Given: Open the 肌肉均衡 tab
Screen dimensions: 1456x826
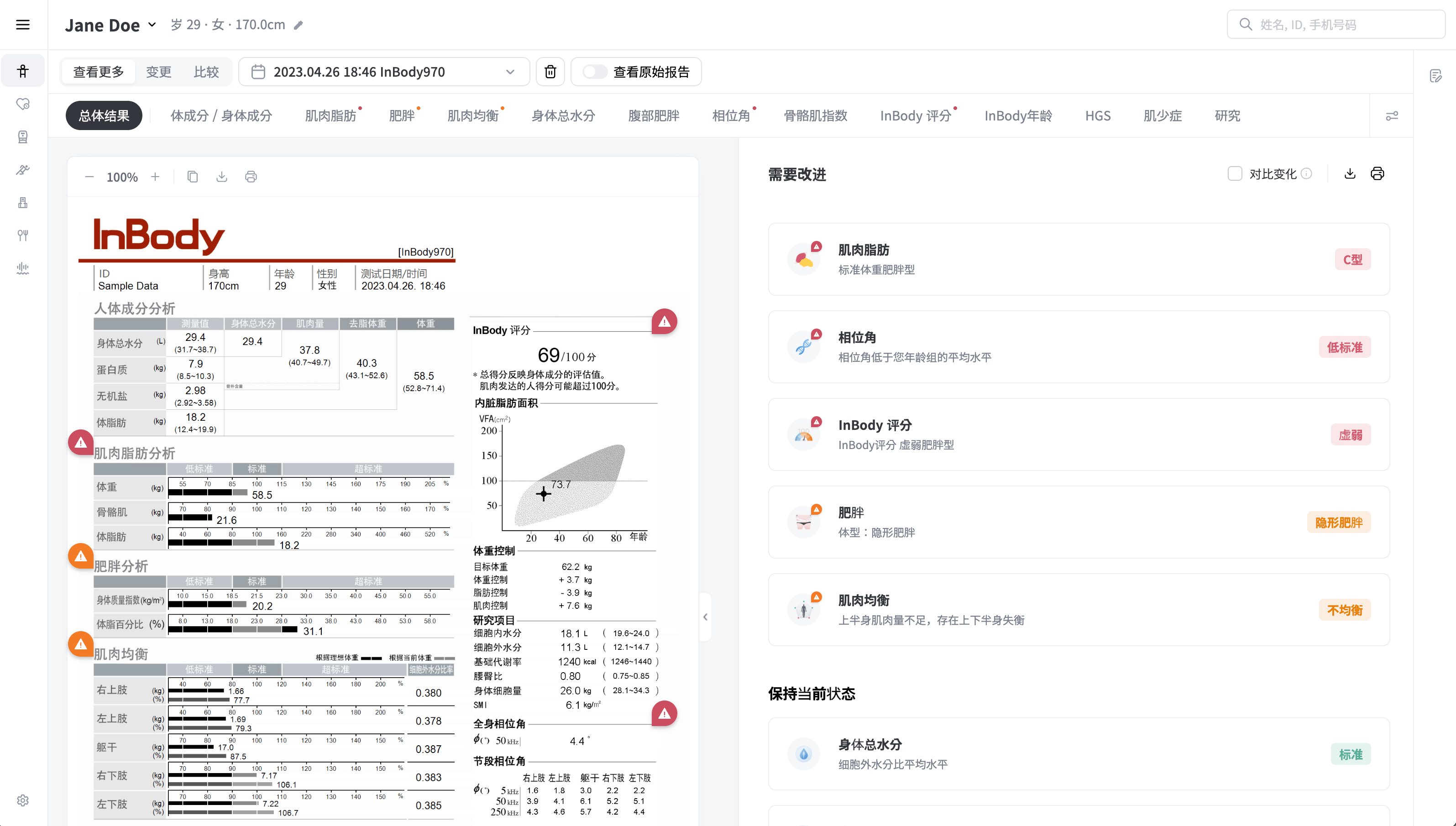Looking at the screenshot, I should click(473, 116).
